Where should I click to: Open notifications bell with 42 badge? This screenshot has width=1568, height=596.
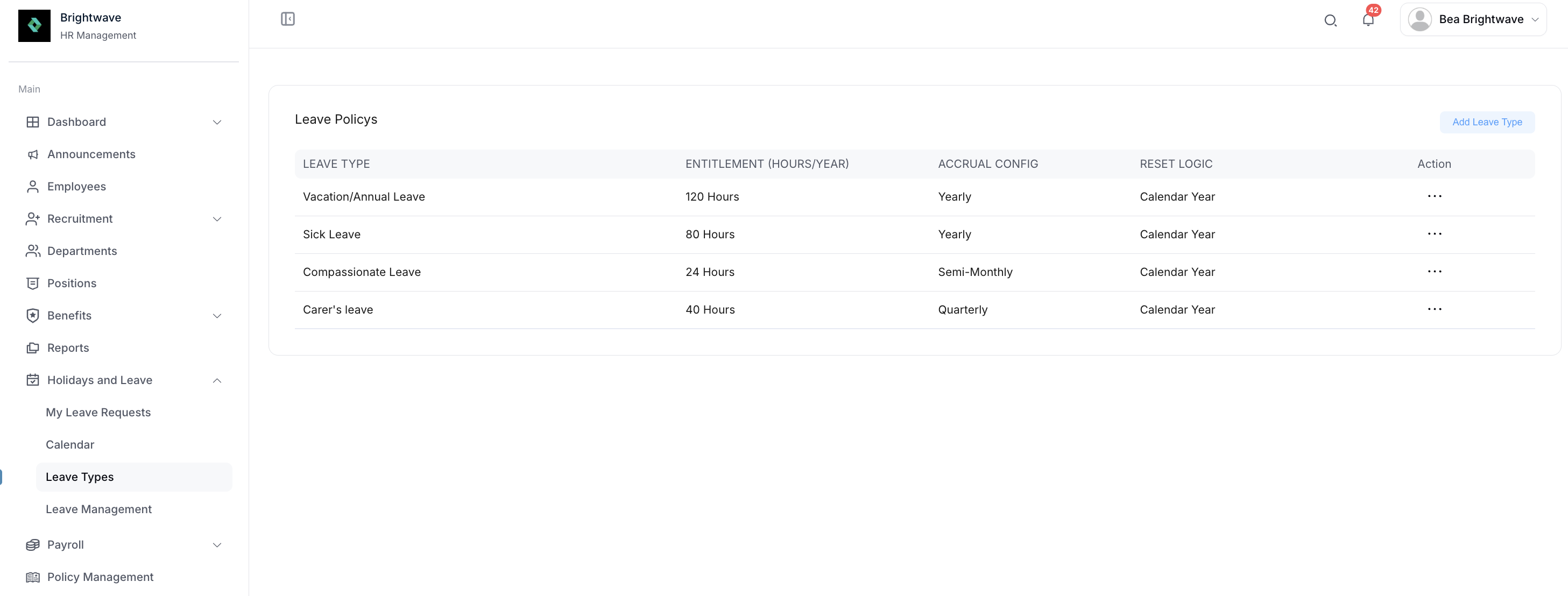pyautogui.click(x=1368, y=20)
